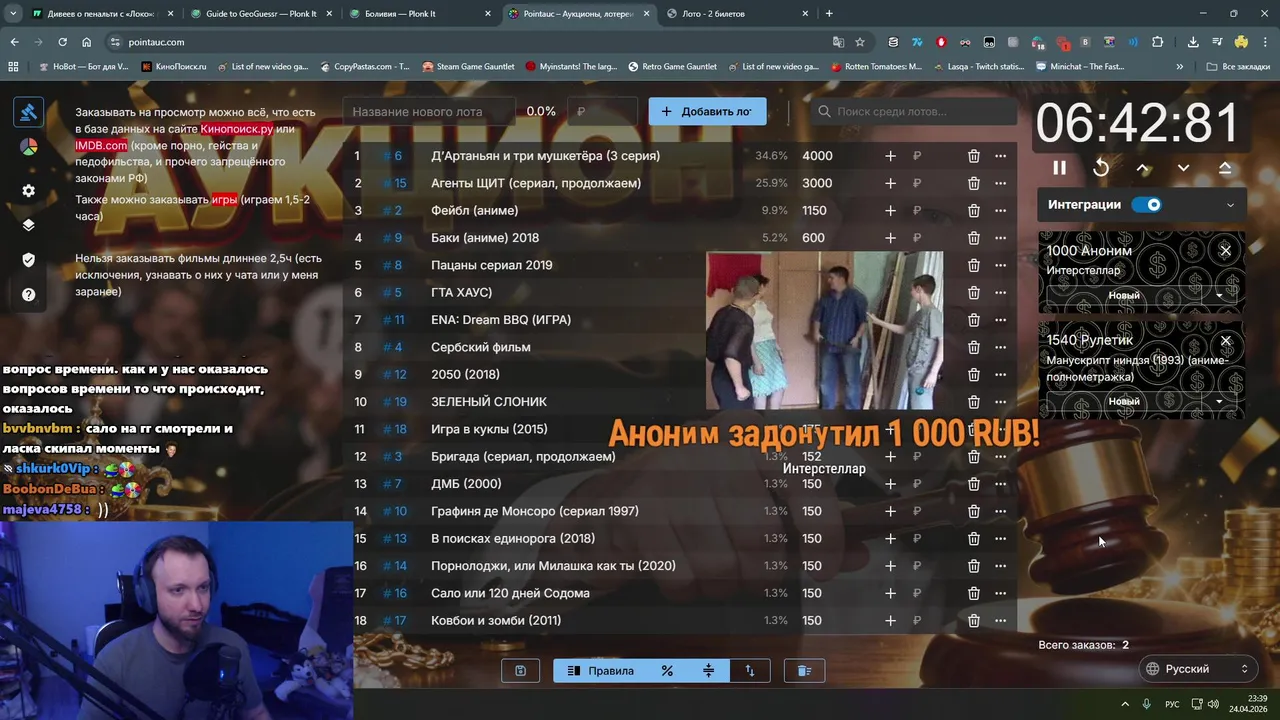This screenshot has width=1280, height=720.
Task: Focus the Поиск среди лотов search box
Action: pyautogui.click(x=913, y=112)
